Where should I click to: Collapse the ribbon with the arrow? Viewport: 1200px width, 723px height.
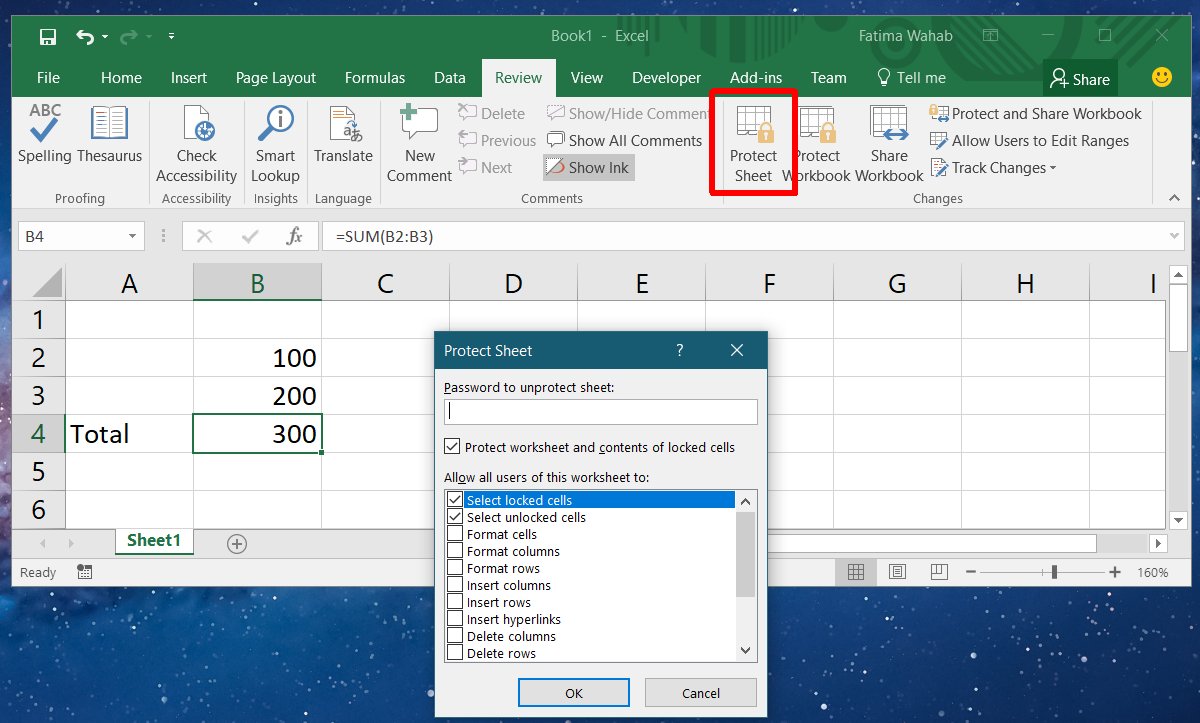(x=1174, y=198)
